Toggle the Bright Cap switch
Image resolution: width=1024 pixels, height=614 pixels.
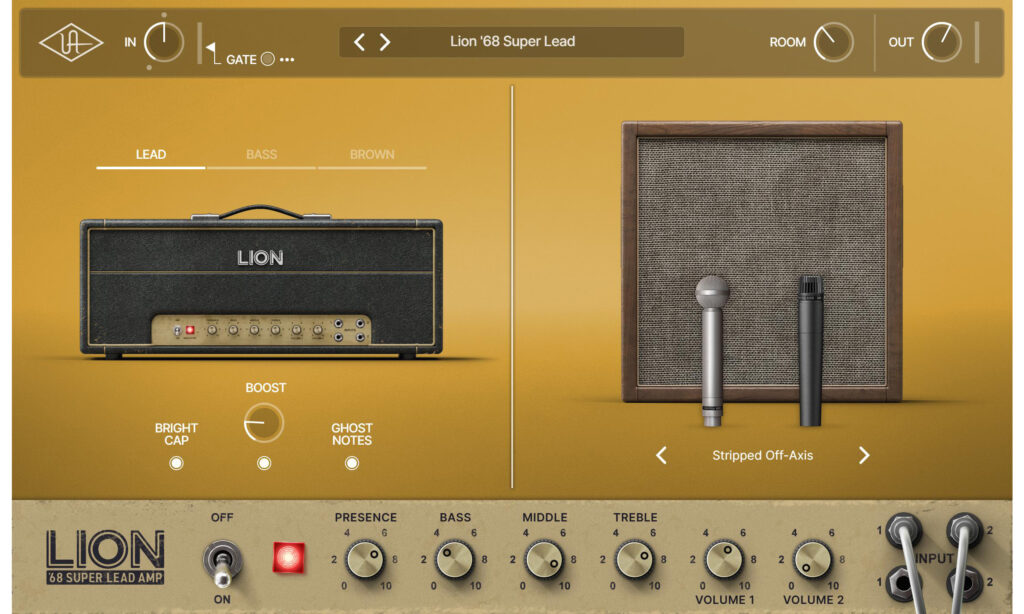click(x=176, y=463)
